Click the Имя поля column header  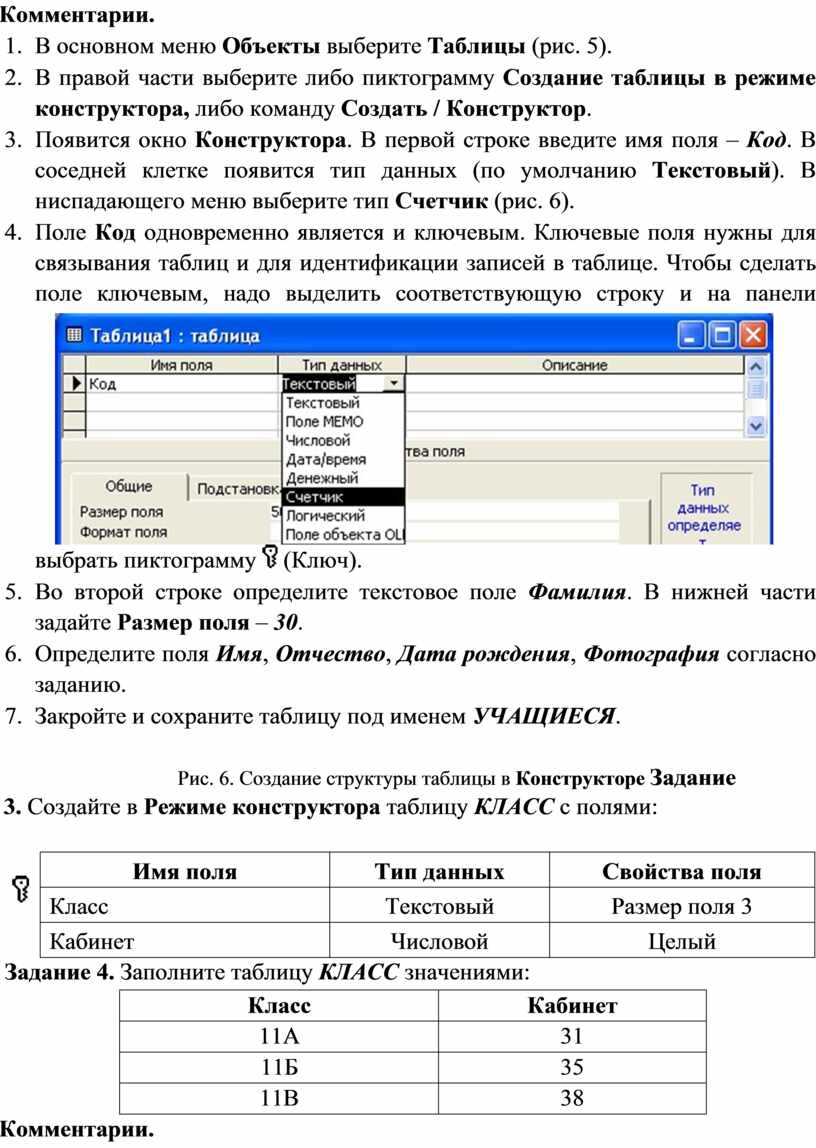pos(181,365)
